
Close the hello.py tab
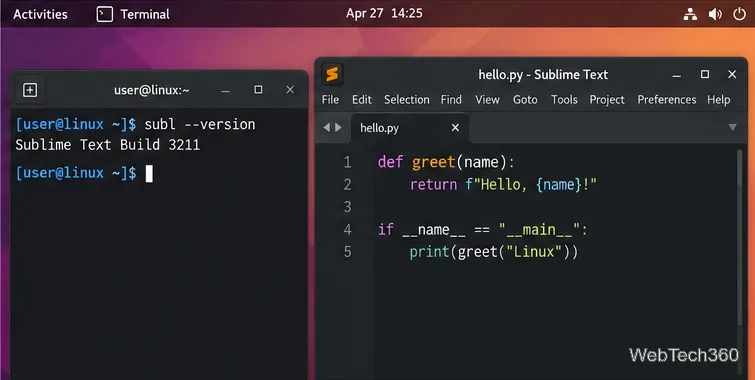[455, 128]
